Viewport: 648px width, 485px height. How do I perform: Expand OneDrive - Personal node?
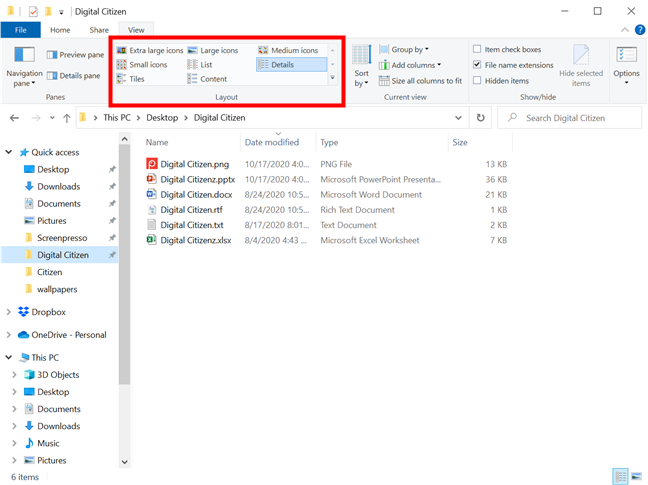(8, 335)
